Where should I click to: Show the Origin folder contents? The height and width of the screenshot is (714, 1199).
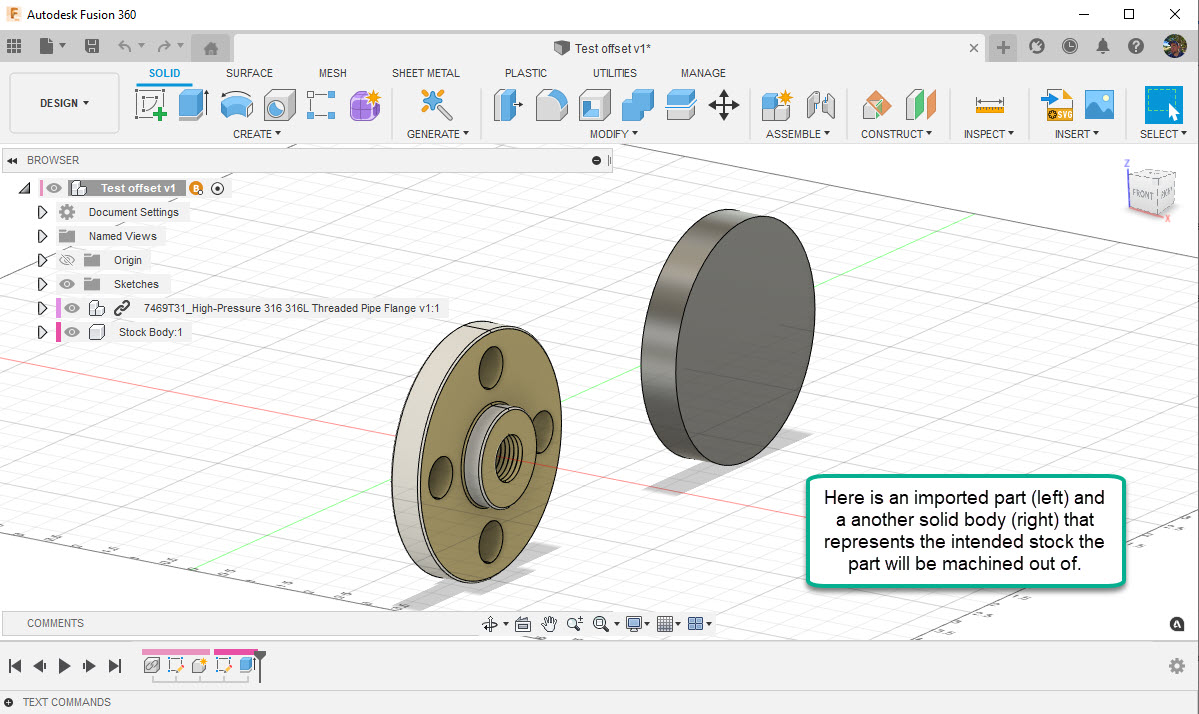(42, 259)
